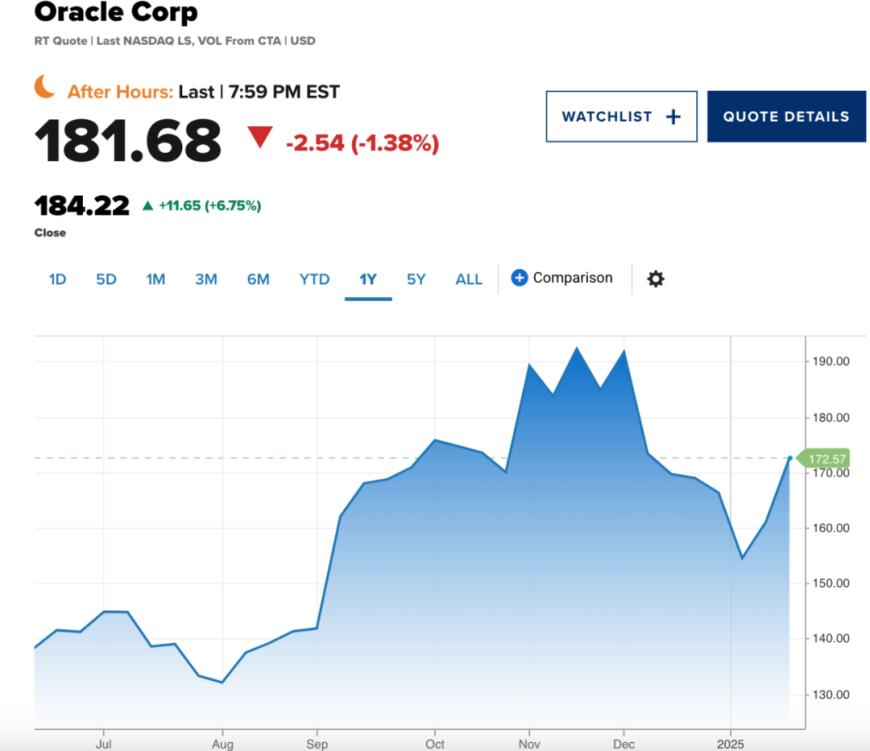The image size is (870, 751).
Task: Click the plus icon on Watchlist
Action: (673, 117)
